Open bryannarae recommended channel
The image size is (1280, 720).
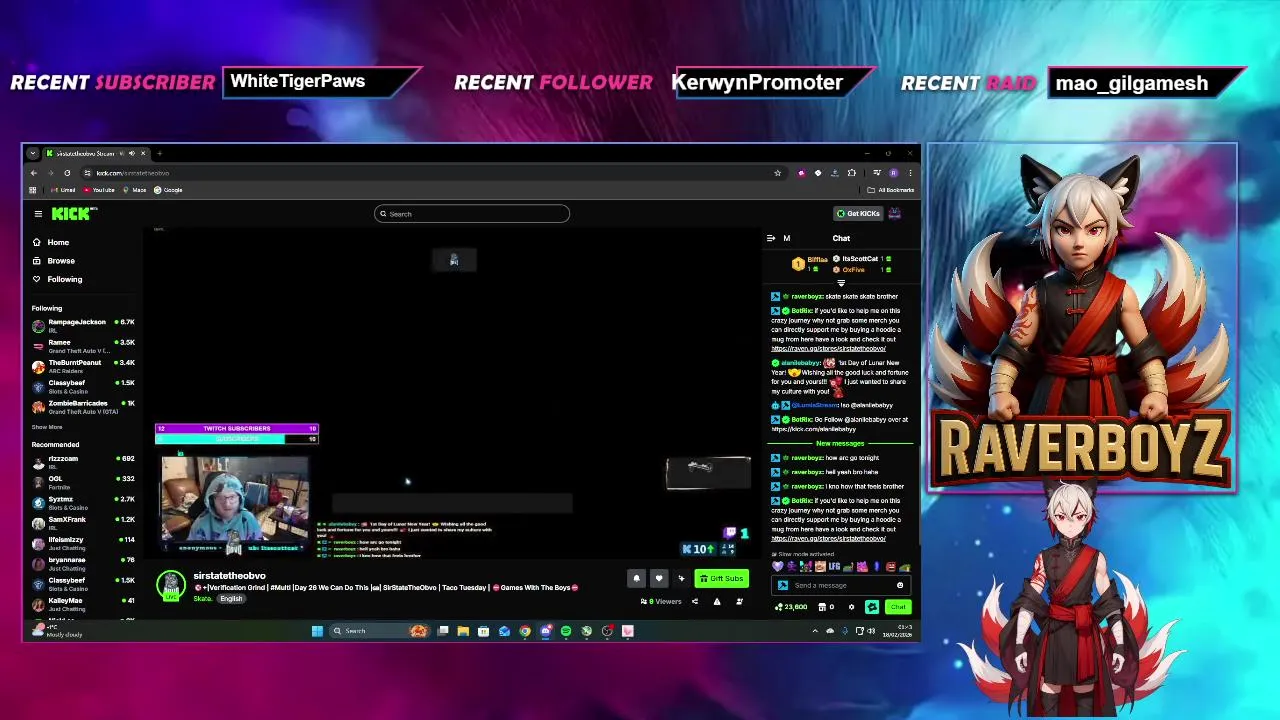(83, 564)
